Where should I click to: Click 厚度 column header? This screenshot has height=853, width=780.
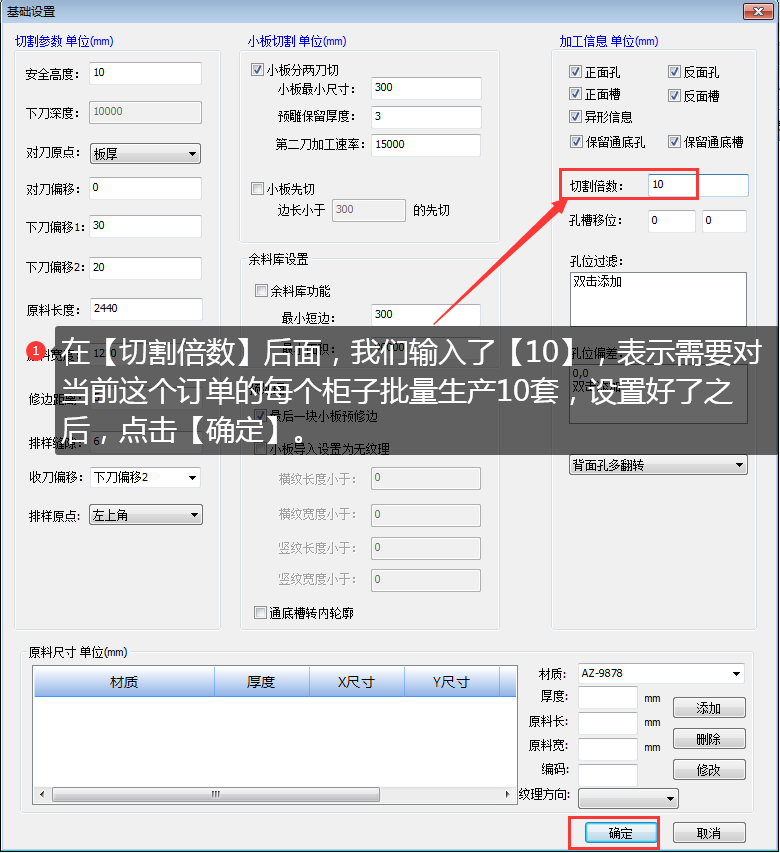262,682
